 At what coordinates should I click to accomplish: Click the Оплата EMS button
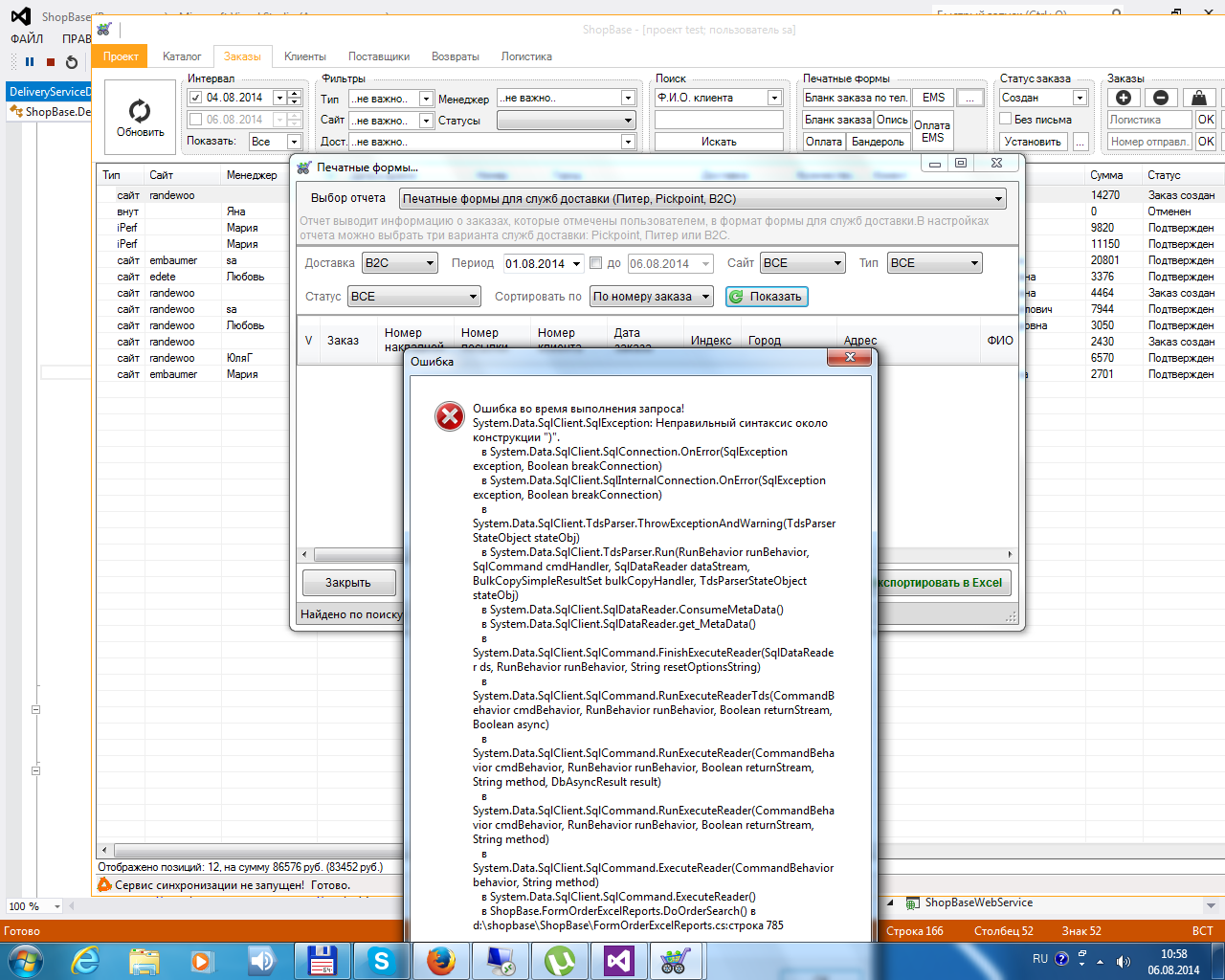pyautogui.click(x=933, y=131)
